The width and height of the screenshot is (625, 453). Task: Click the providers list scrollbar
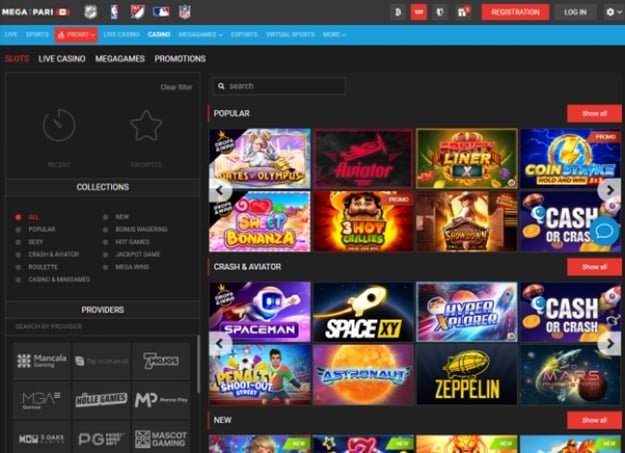coord(198,364)
